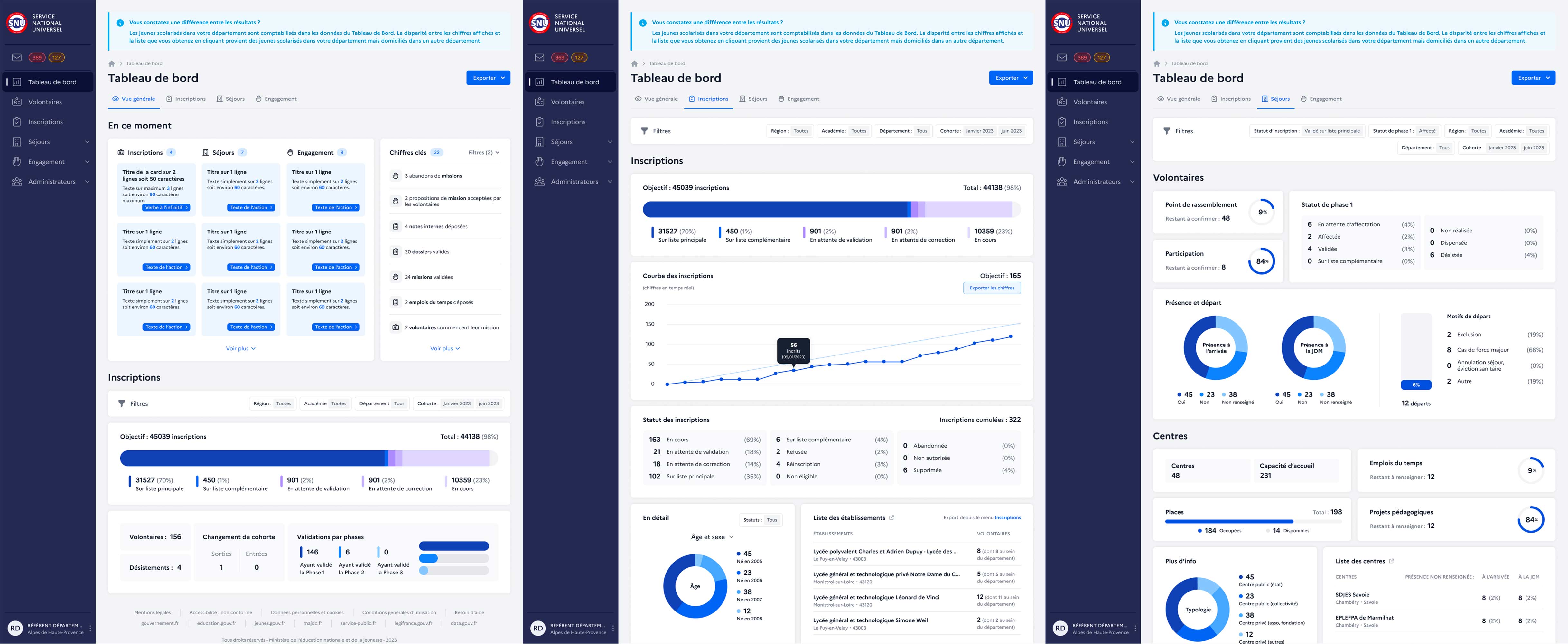Viewport: 1568px width, 644px height.
Task: Open Besoin d'aide footer link
Action: click(x=469, y=612)
